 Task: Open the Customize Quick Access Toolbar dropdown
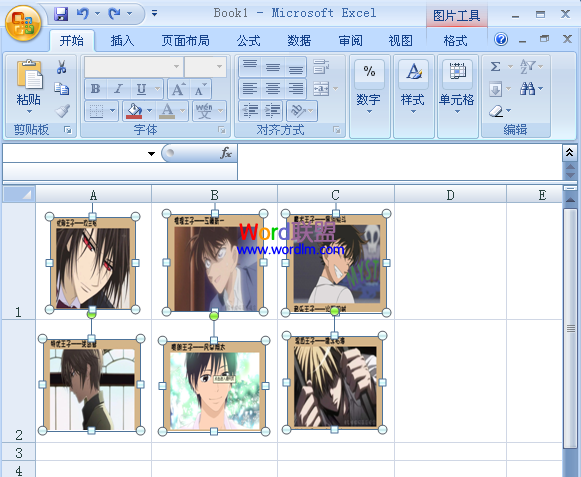155,14
